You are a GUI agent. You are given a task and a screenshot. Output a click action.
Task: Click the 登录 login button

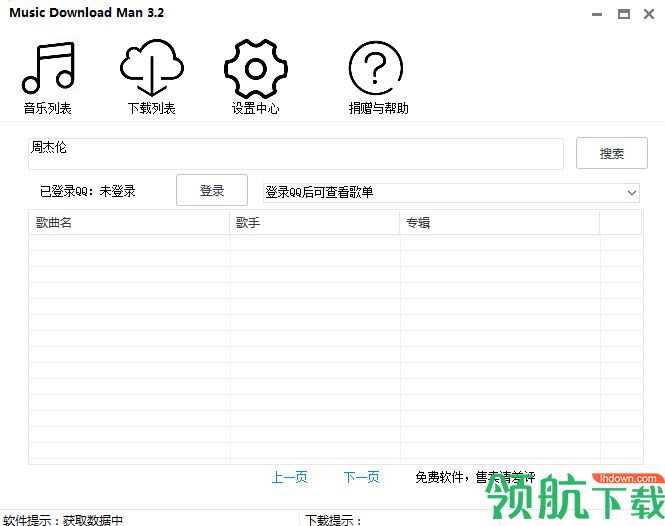pos(212,190)
